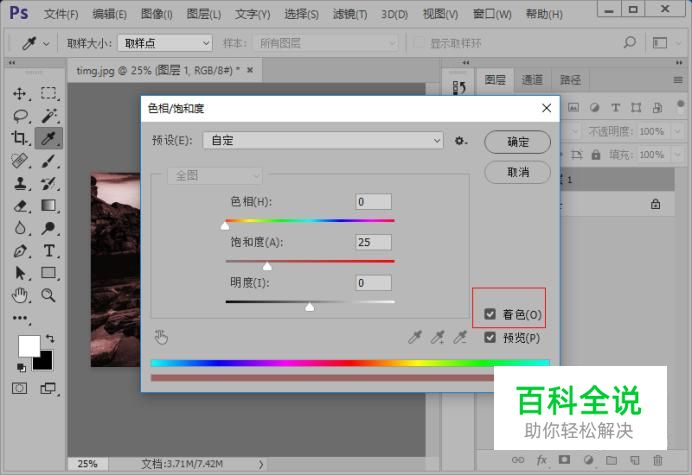Image resolution: width=692 pixels, height=475 pixels.
Task: Swap foreground and background colors
Action: point(50,338)
